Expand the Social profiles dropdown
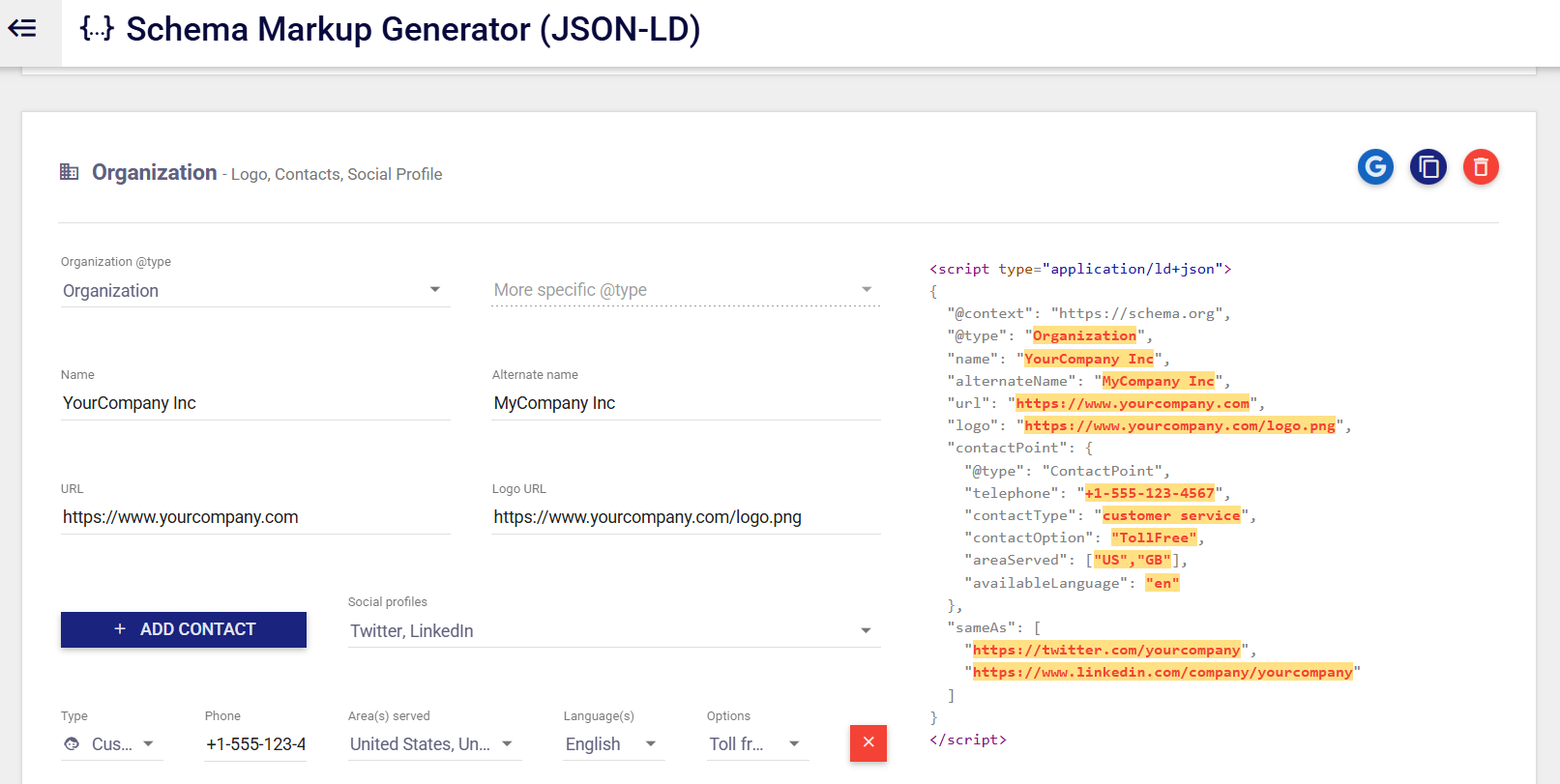Image resolution: width=1560 pixels, height=784 pixels. pyautogui.click(x=614, y=631)
